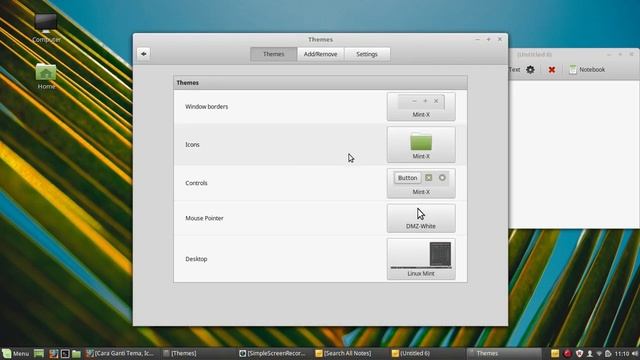Switch to the [Themes] taskbar window
This screenshot has height=360, width=640.
click(x=199, y=353)
